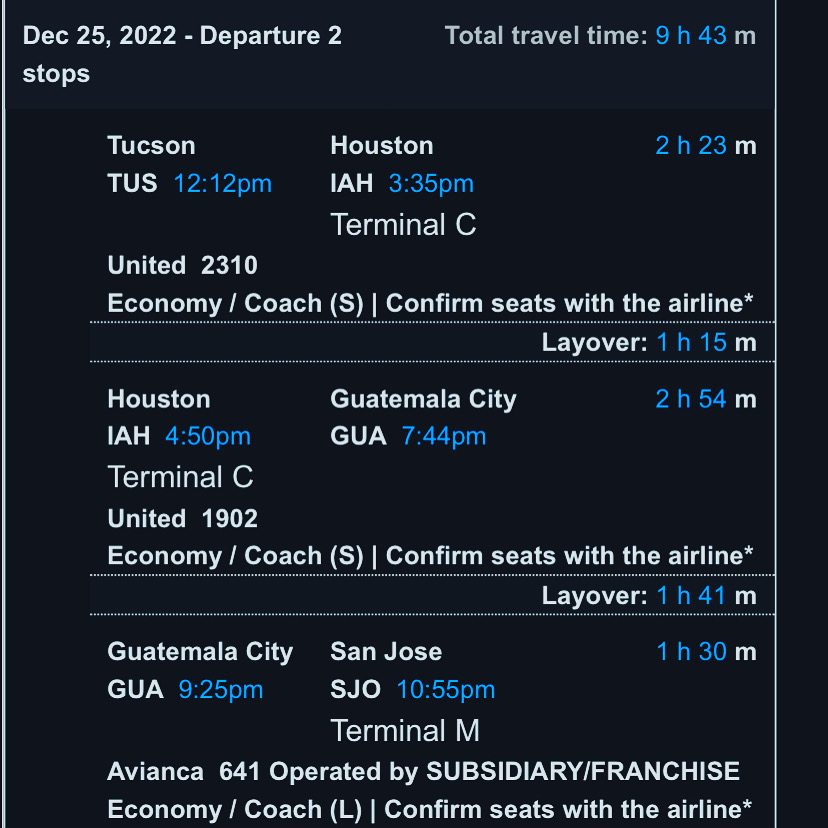
Task: Select the Tucson TUS 12:12pm departure time
Action: (222, 184)
